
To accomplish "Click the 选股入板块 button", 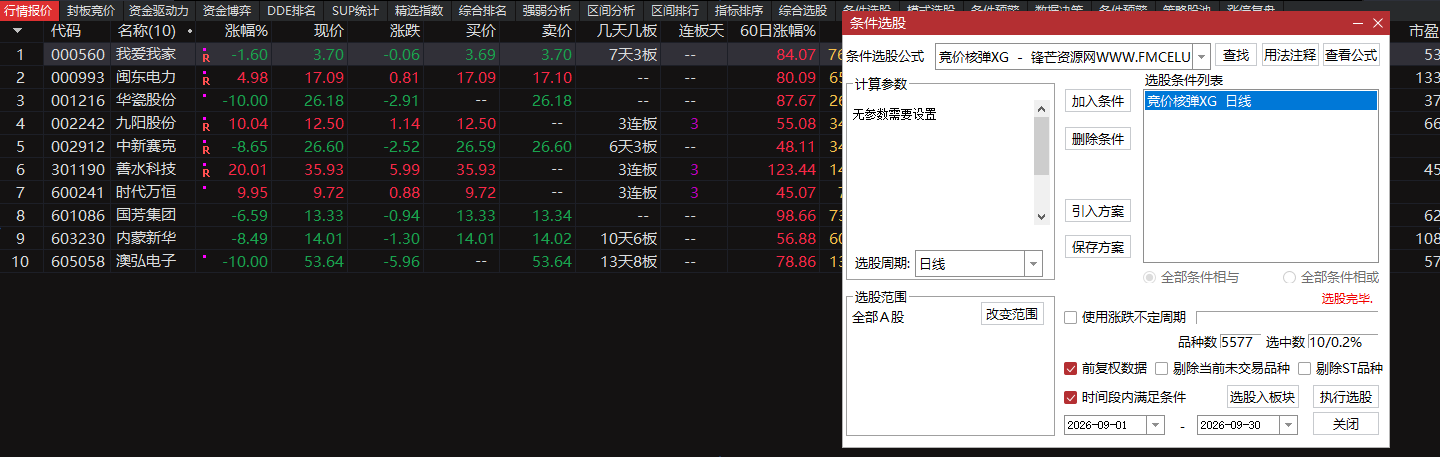I will click(x=1262, y=397).
